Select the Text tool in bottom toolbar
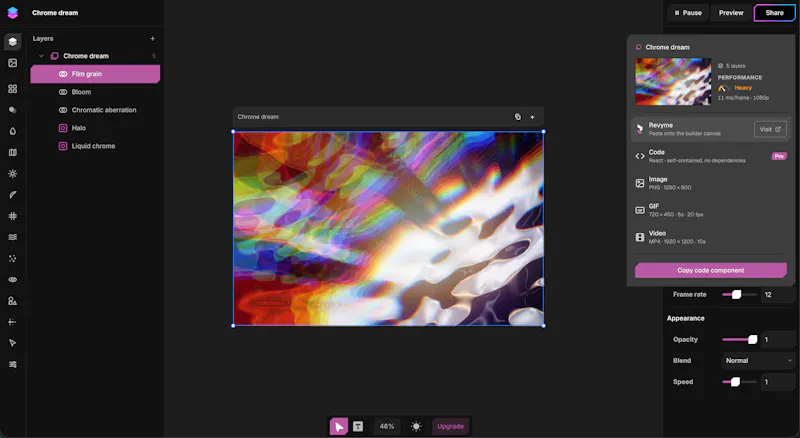The height and width of the screenshot is (438, 800). (358, 426)
